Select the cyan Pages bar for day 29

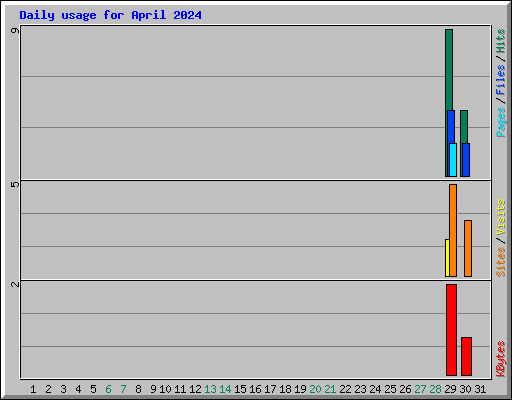tap(453, 160)
